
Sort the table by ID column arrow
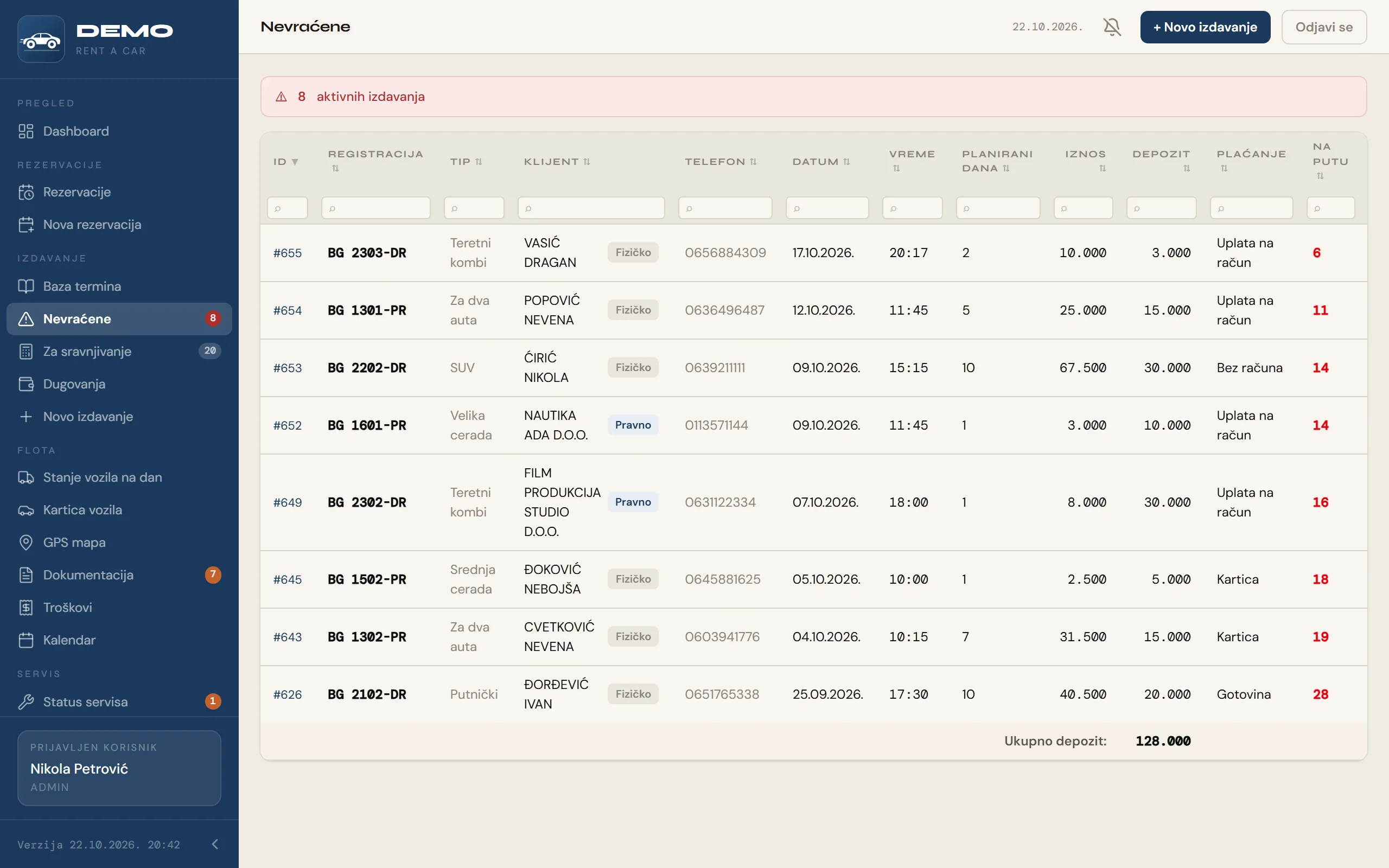(295, 162)
